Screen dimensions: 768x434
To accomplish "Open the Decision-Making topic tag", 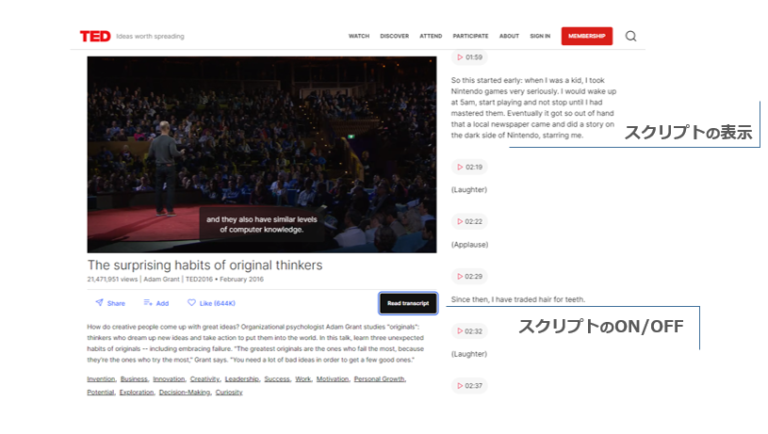I will click(x=184, y=393).
